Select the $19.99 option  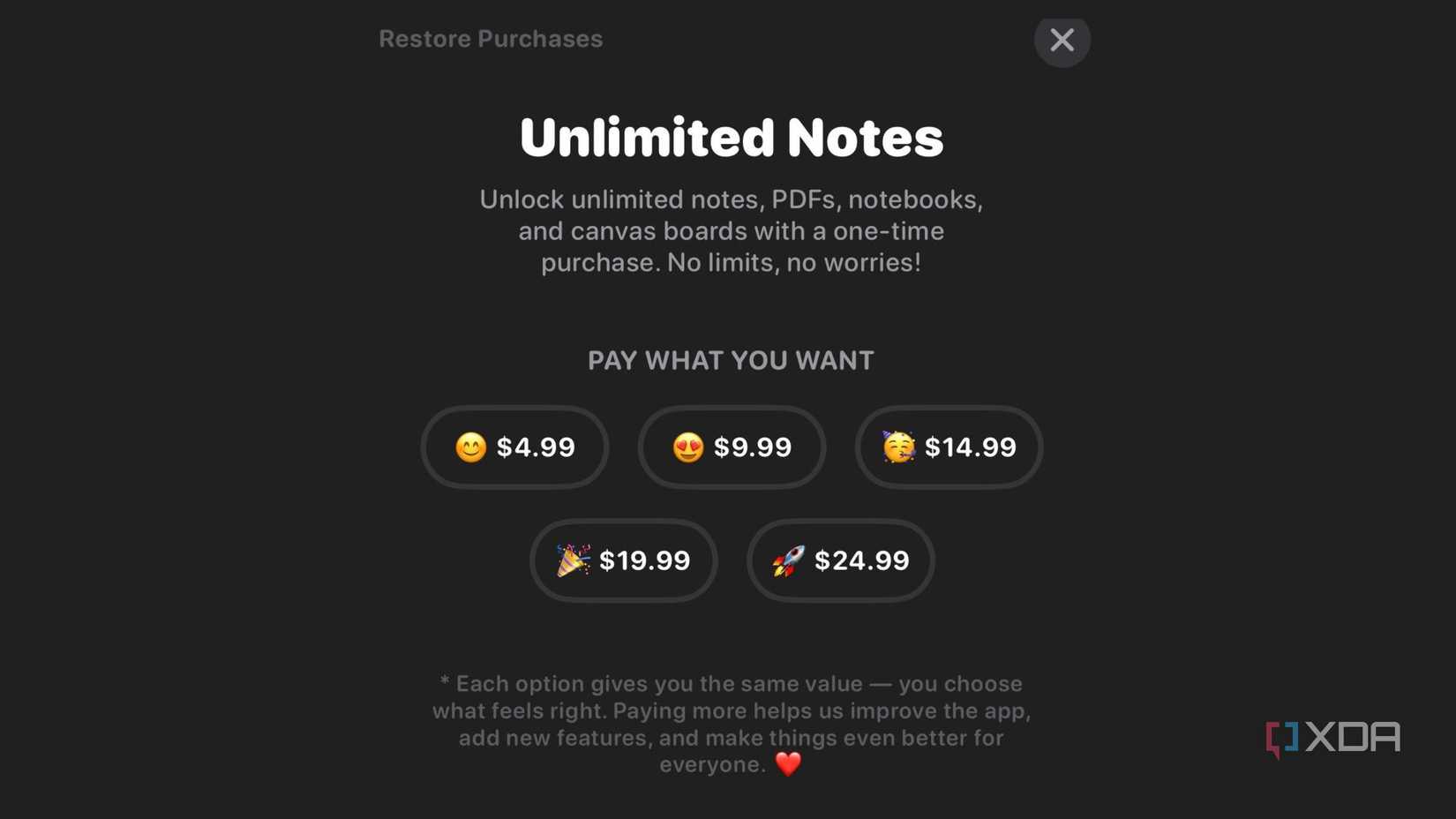624,560
